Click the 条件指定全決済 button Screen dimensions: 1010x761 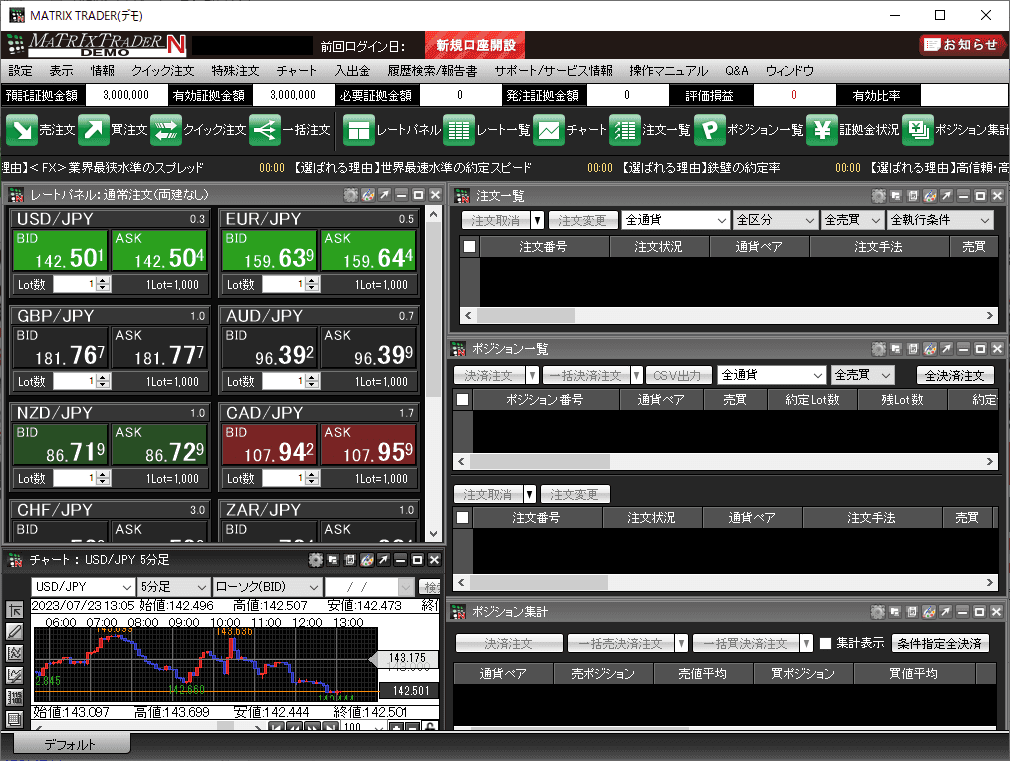click(939, 643)
